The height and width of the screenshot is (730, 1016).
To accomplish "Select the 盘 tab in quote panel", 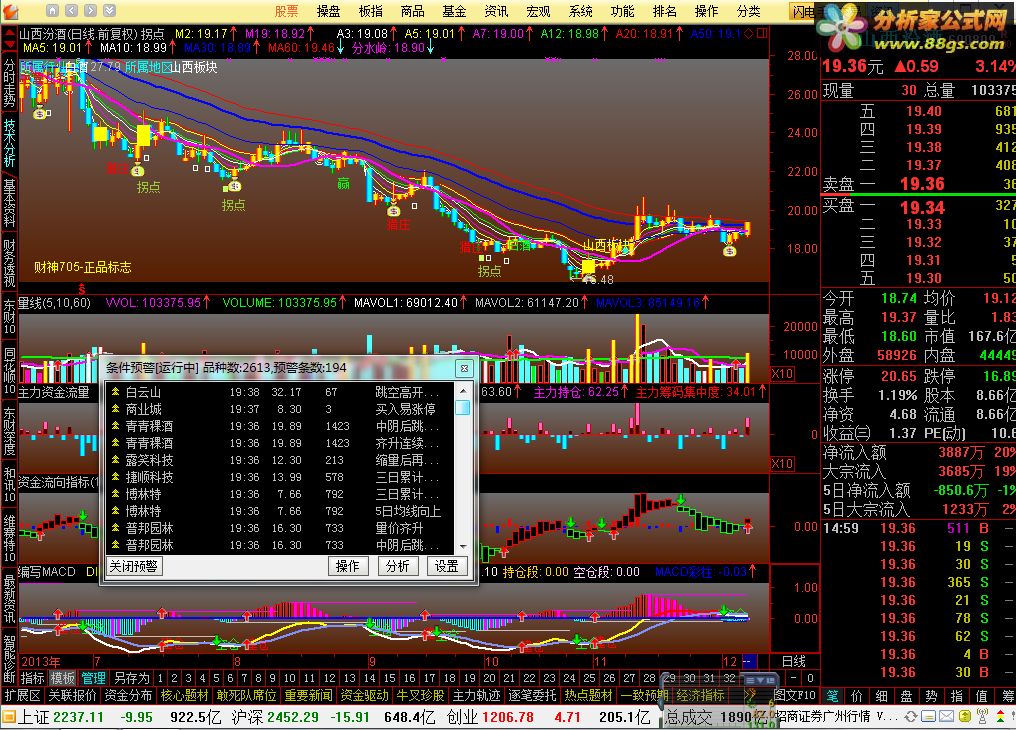I will [906, 696].
